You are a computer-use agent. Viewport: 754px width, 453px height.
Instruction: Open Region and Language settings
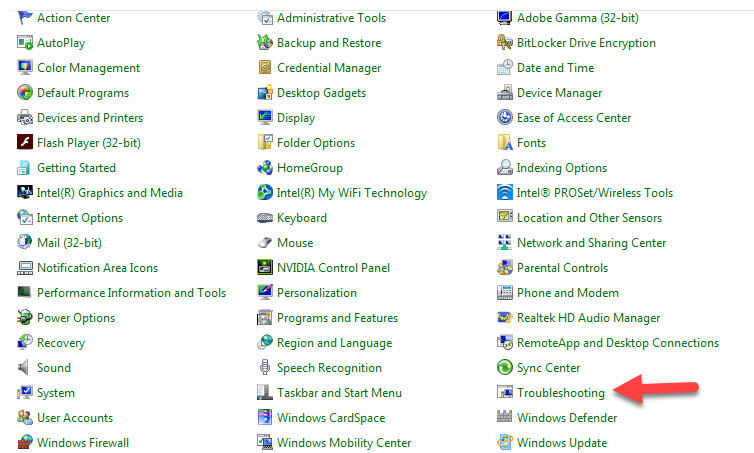(335, 343)
